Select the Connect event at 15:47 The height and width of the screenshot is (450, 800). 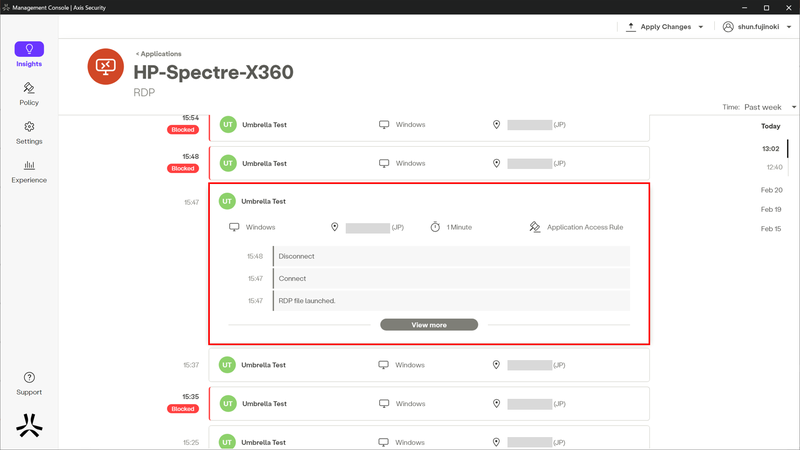click(451, 279)
